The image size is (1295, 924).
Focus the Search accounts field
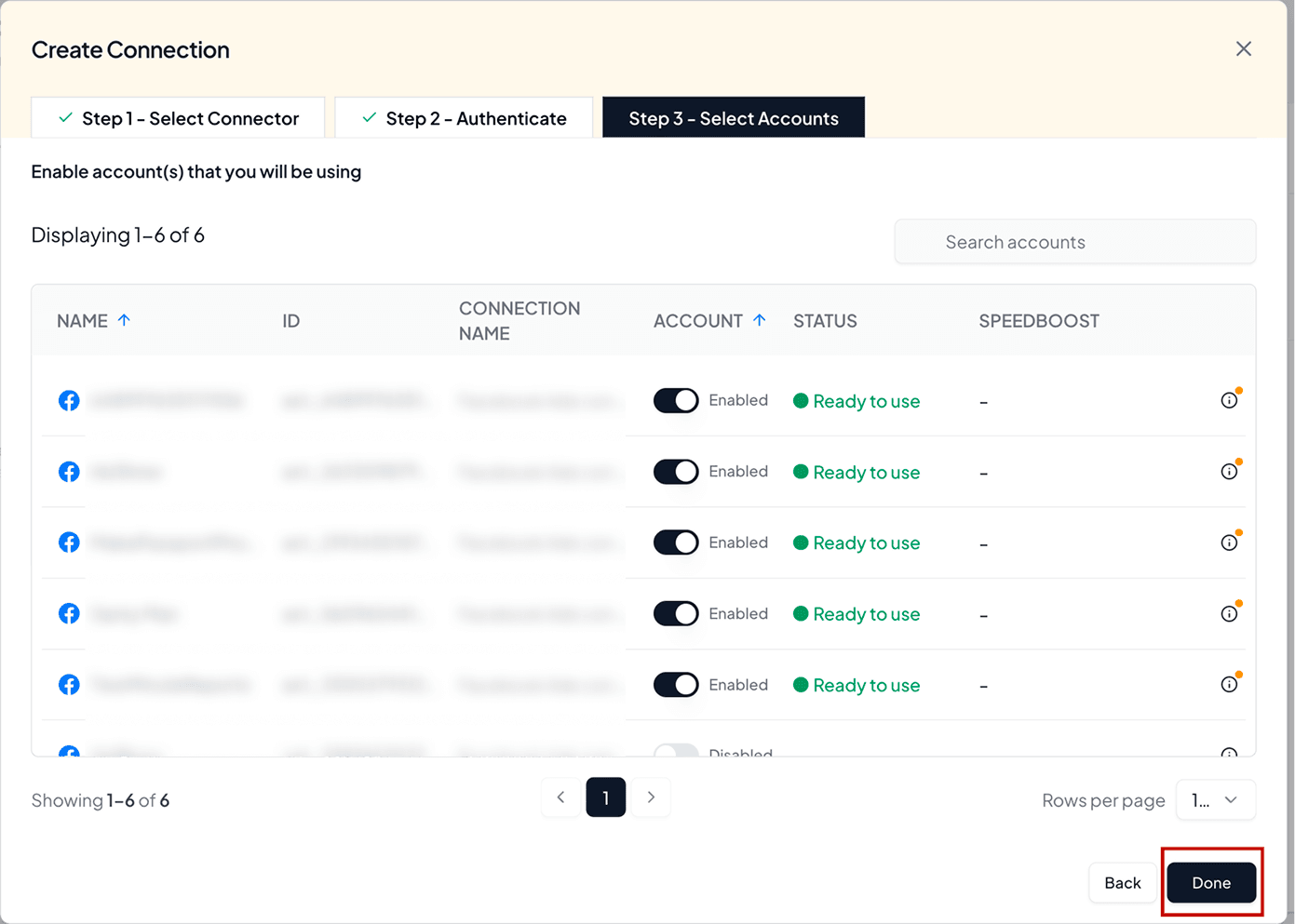pos(1075,242)
